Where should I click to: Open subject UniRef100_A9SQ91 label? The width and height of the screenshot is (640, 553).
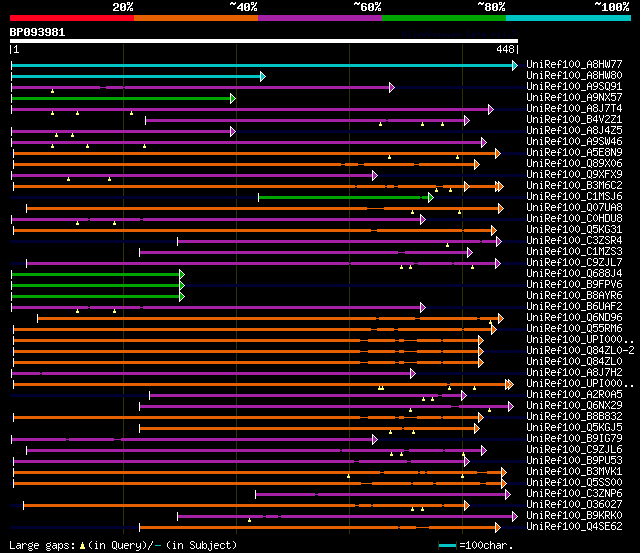(574, 87)
